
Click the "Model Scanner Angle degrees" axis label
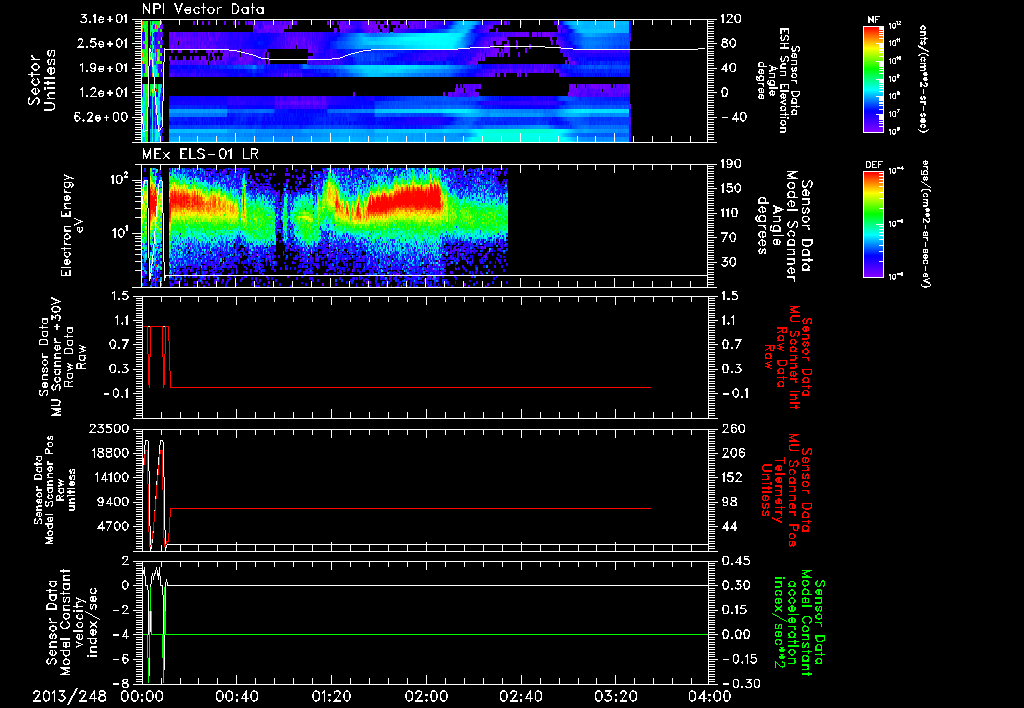784,226
